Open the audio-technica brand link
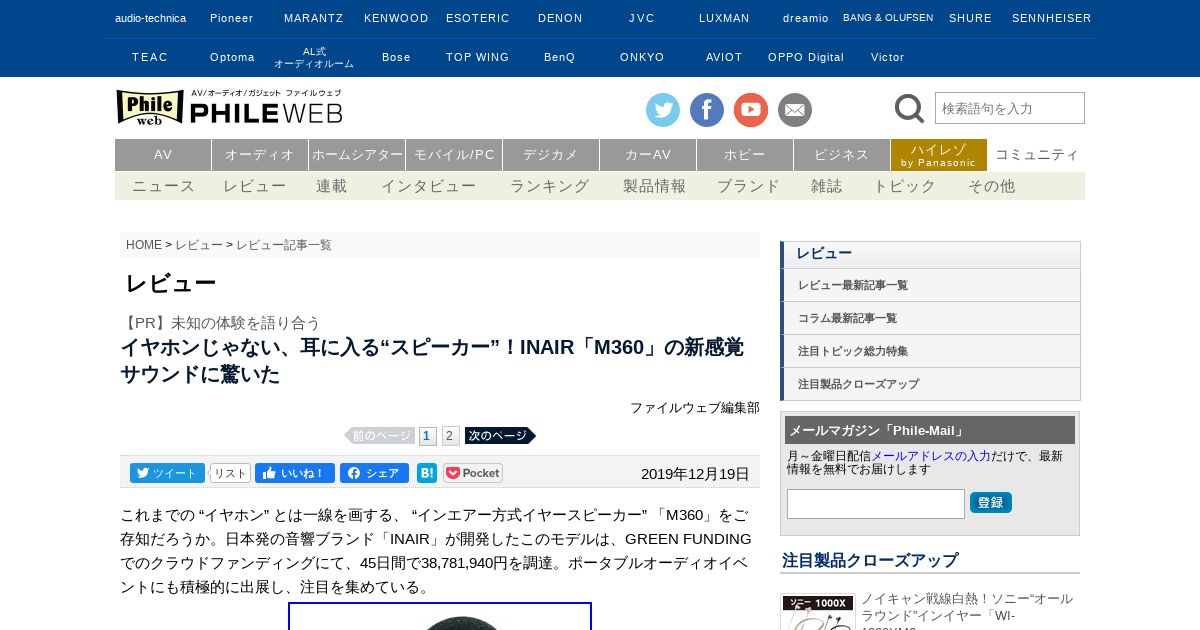The width and height of the screenshot is (1200, 630). tap(150, 18)
